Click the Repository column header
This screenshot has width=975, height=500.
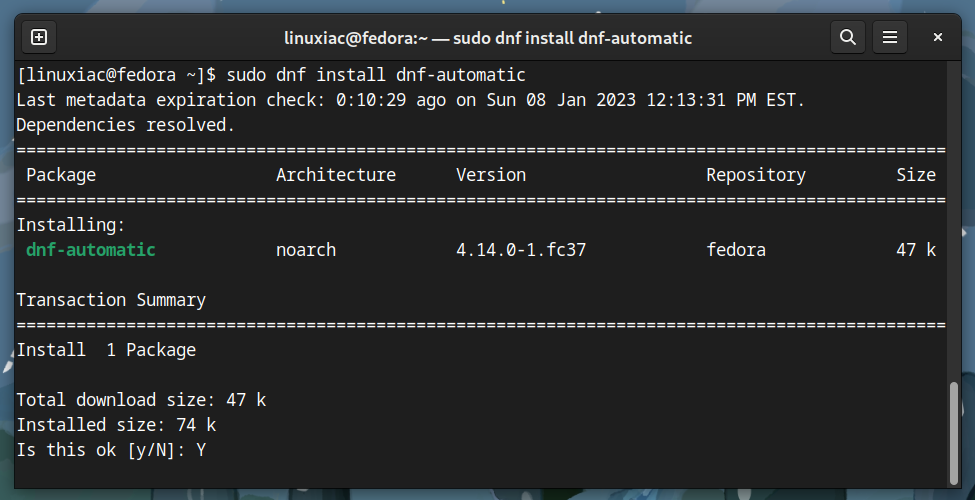click(756, 175)
